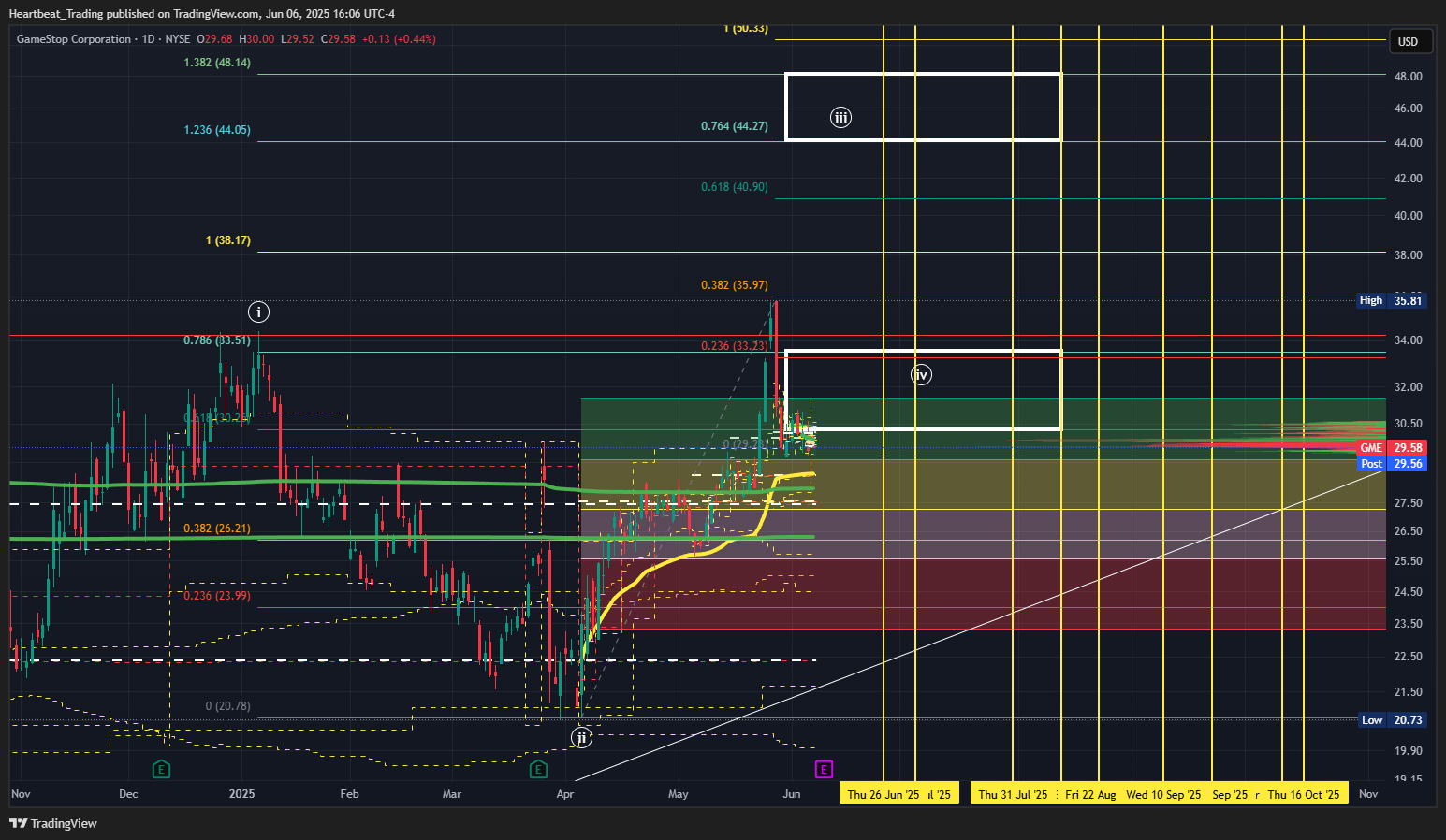Viewport: 1446px width, 840px height.
Task: Select the circled wave i label
Action: pyautogui.click(x=258, y=311)
